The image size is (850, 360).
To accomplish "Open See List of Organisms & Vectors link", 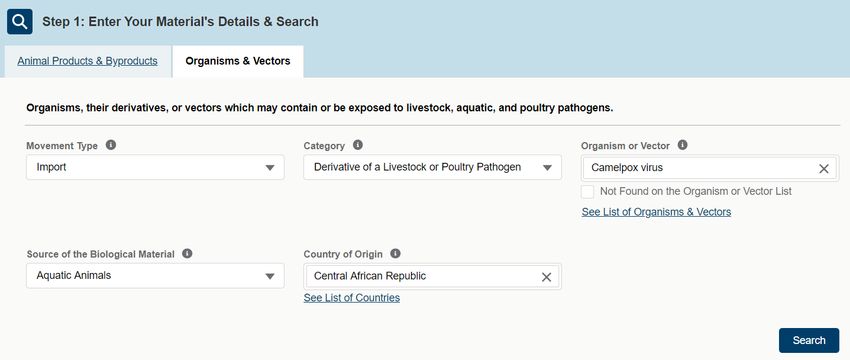I will pos(656,212).
